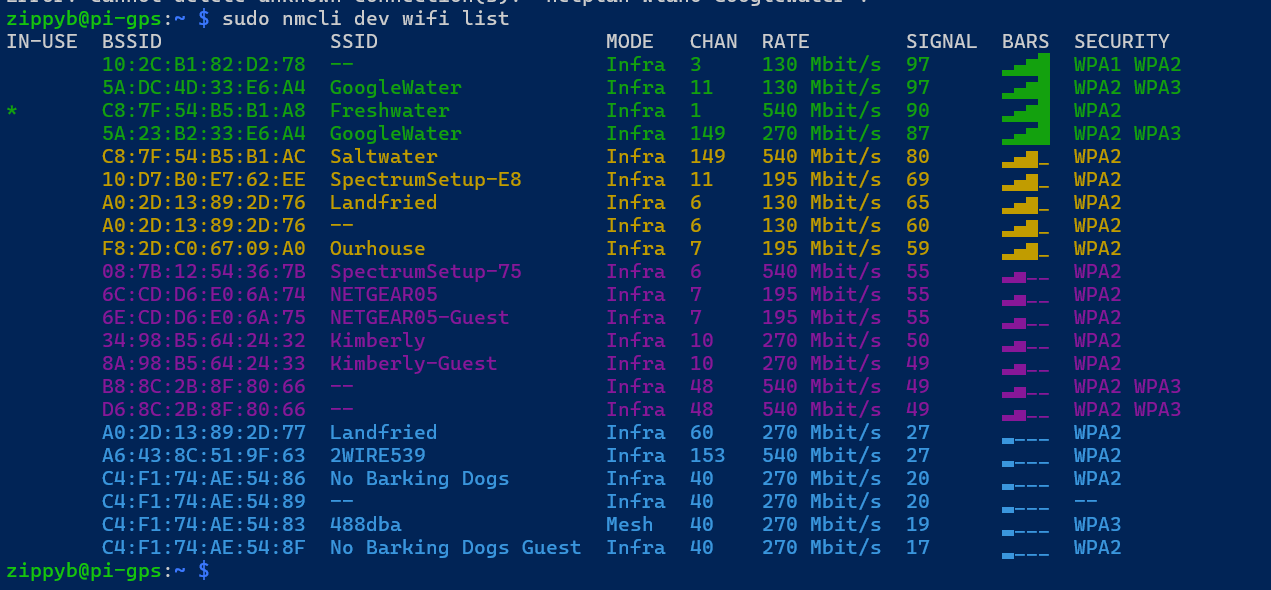This screenshot has height=590, width=1271.
Task: Click the WPA3 security value for 488dba
Action: coord(1097,525)
